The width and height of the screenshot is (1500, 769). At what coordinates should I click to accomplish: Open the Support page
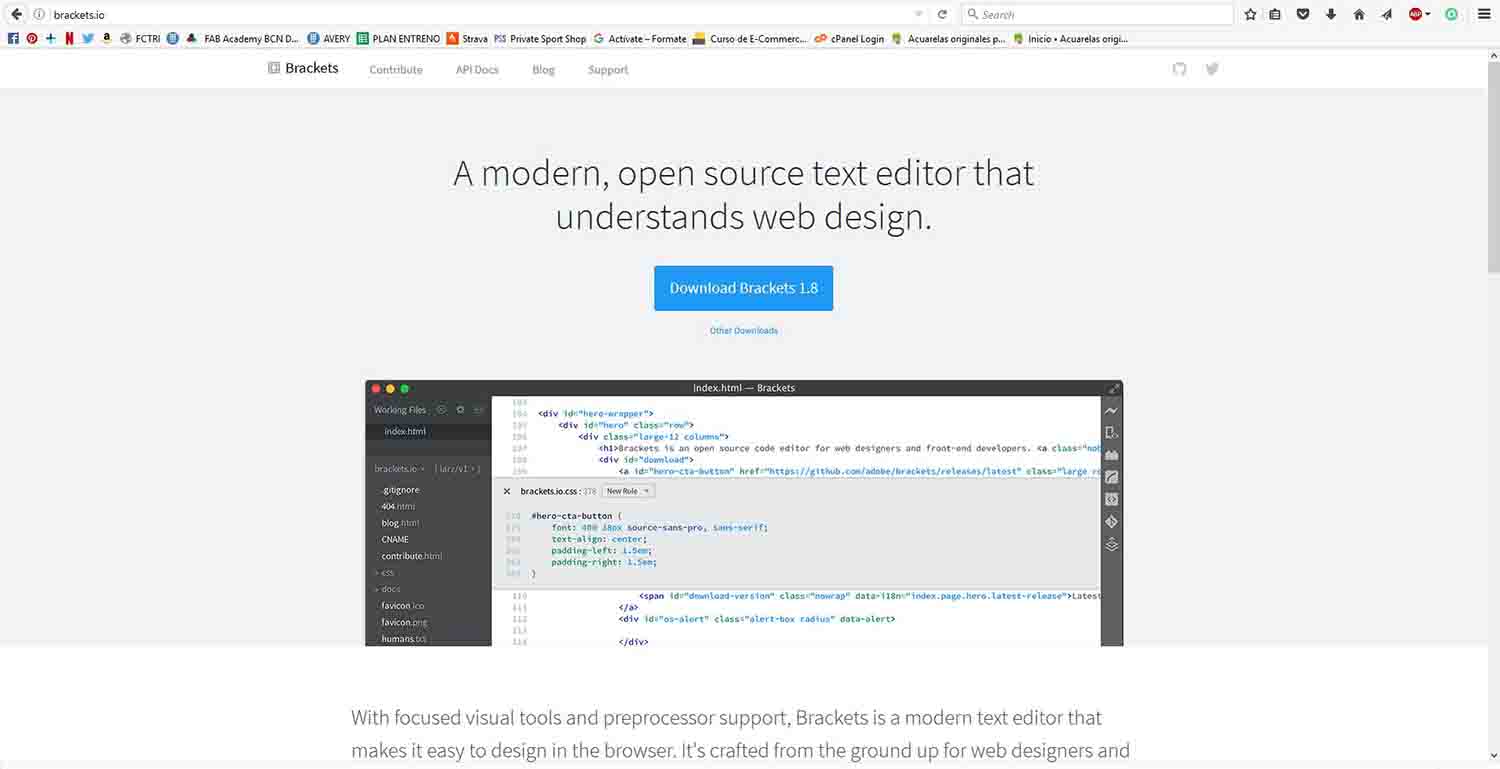(608, 70)
